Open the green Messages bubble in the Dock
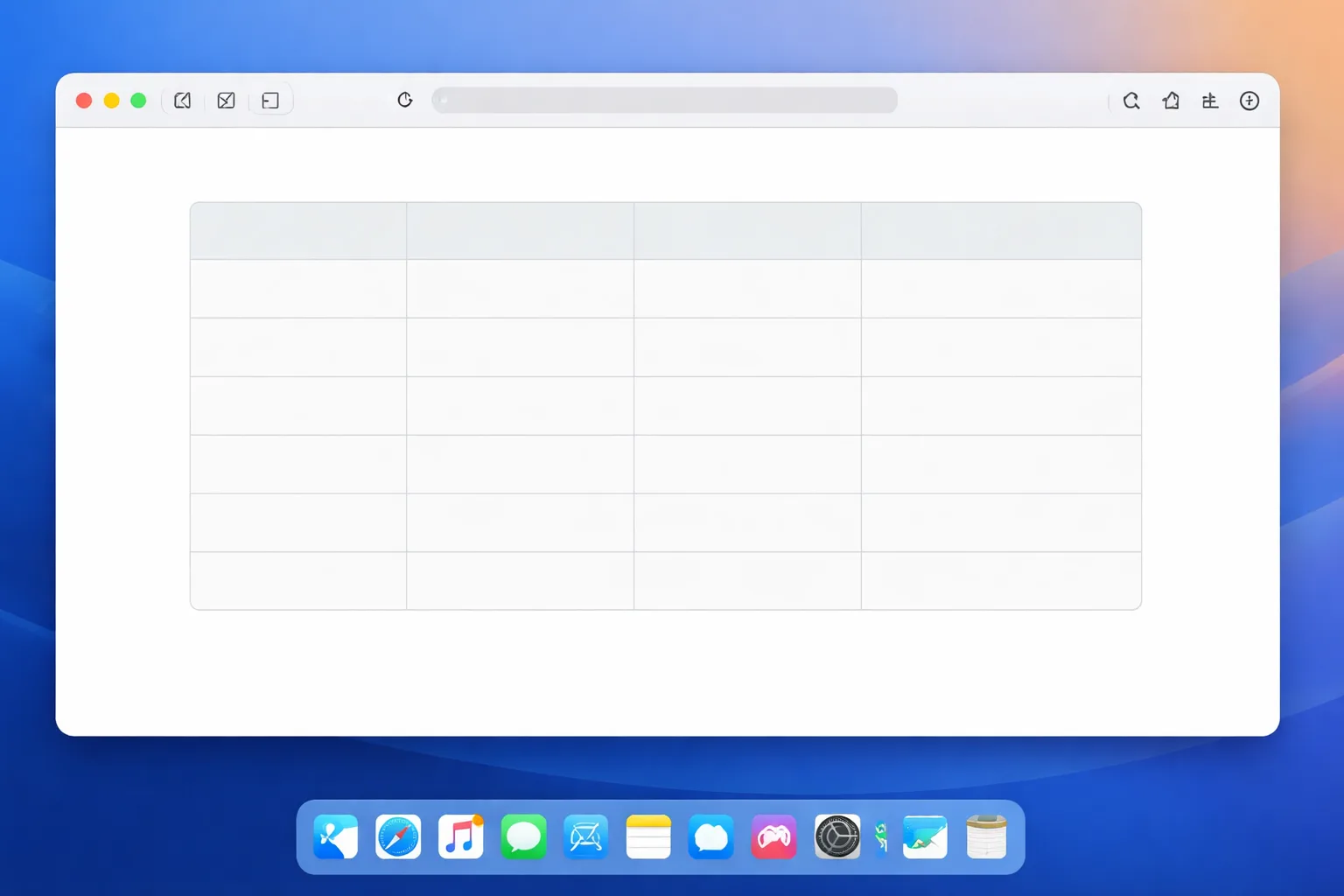This screenshot has width=1344, height=896. tap(523, 837)
